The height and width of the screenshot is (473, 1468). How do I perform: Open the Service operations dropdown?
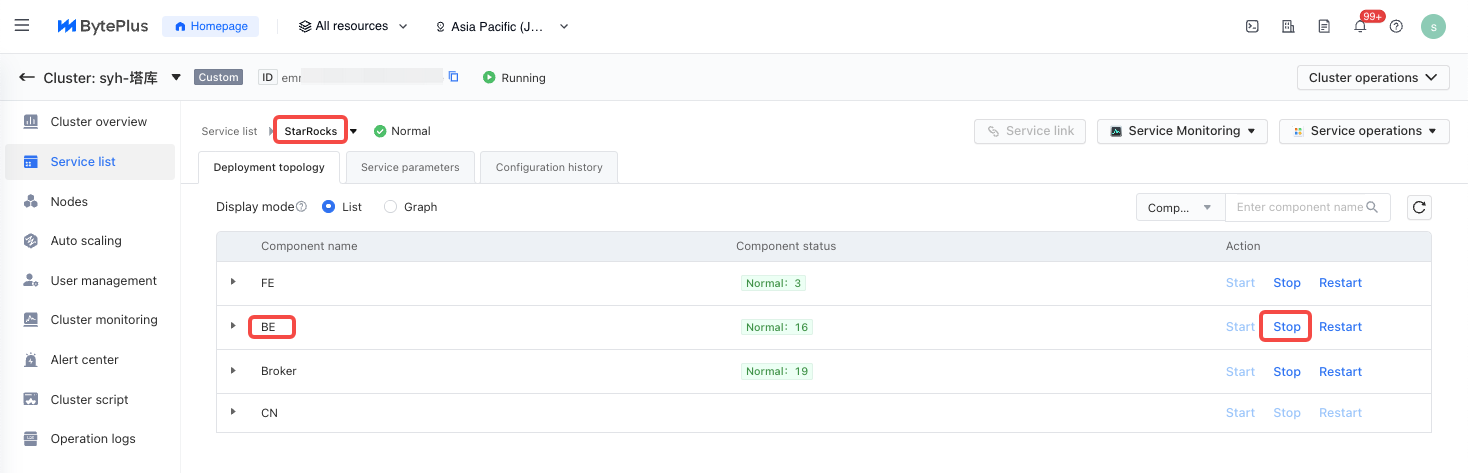(1364, 131)
